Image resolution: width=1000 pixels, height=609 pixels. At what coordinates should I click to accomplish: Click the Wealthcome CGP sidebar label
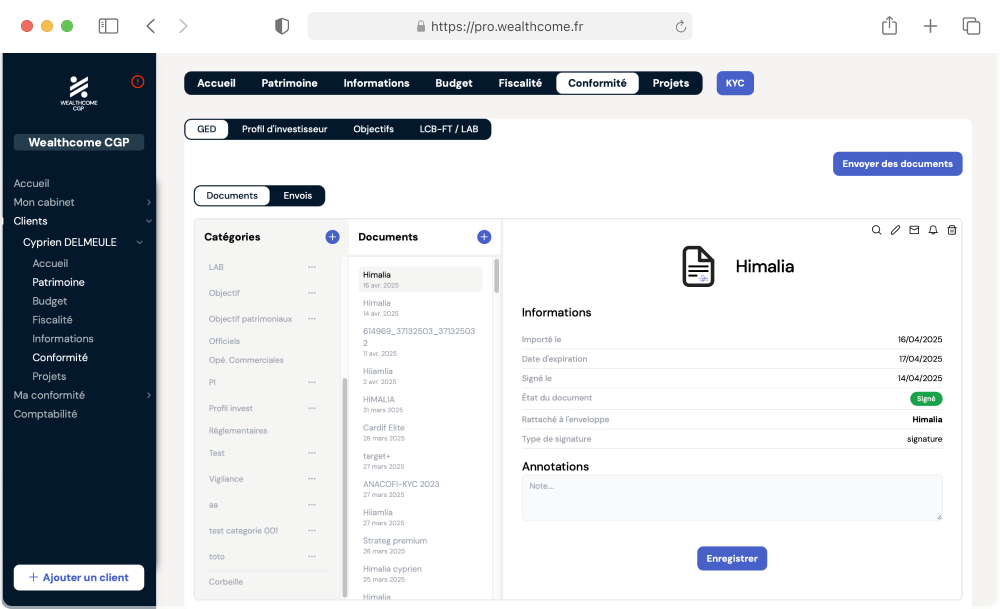[x=79, y=142]
